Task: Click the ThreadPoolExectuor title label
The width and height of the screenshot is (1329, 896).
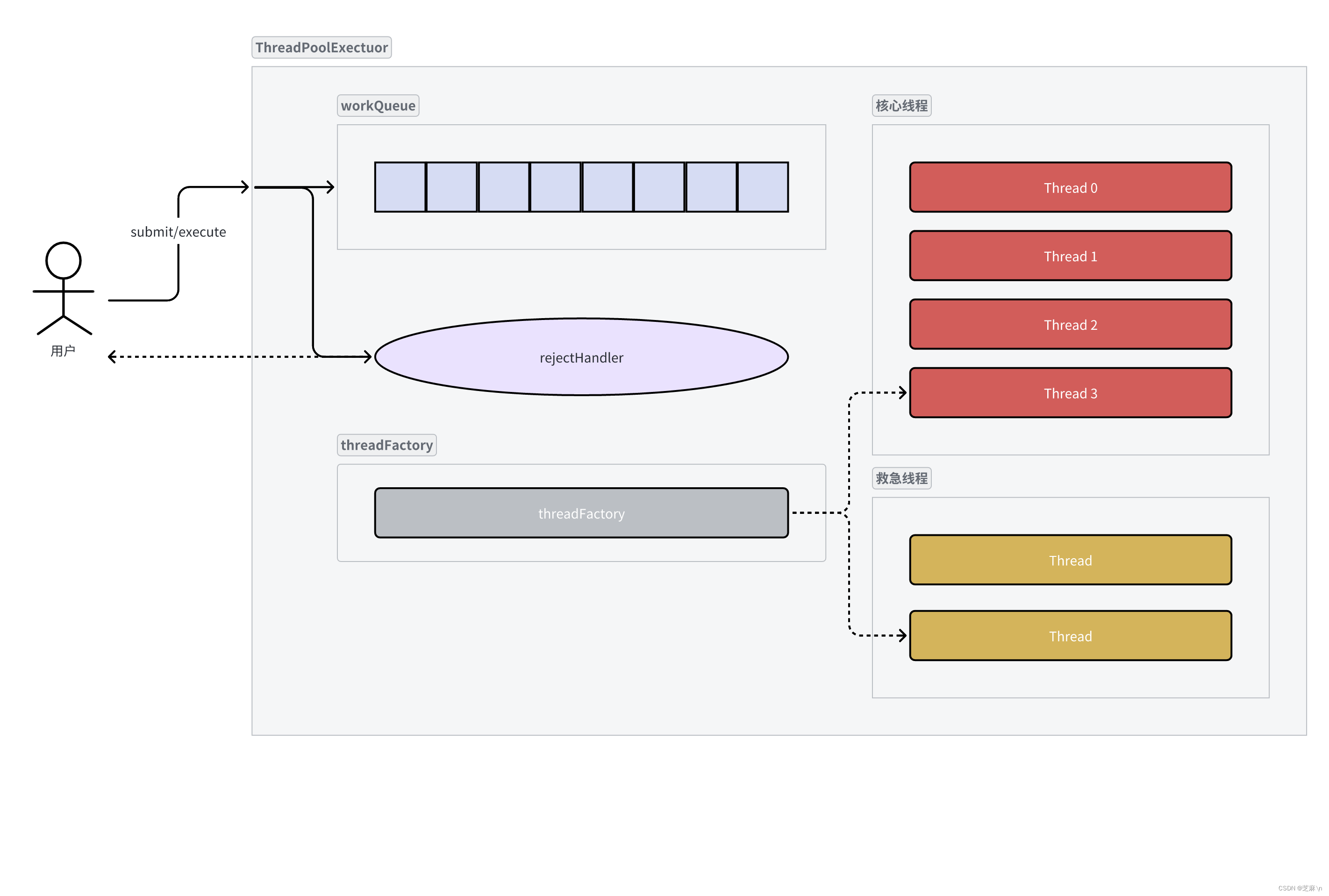Action: [x=321, y=48]
